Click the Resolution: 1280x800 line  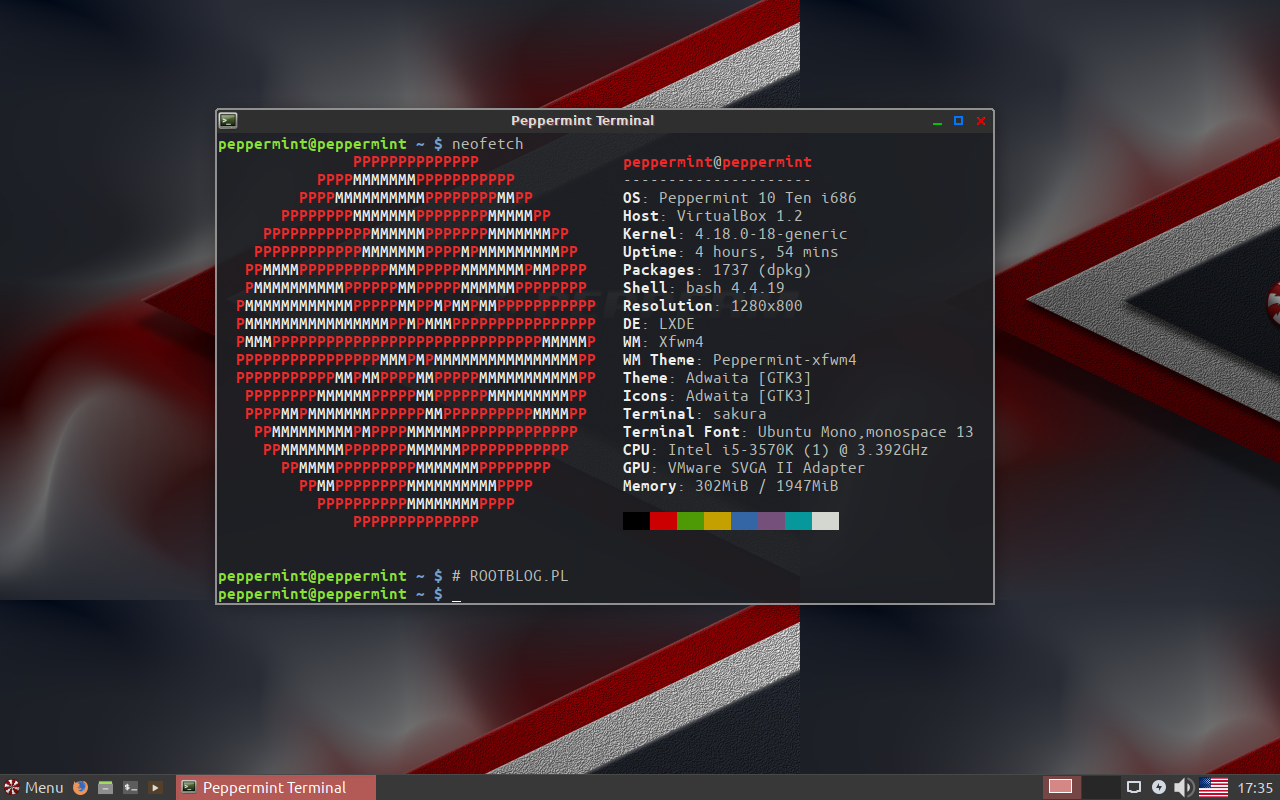(712, 306)
